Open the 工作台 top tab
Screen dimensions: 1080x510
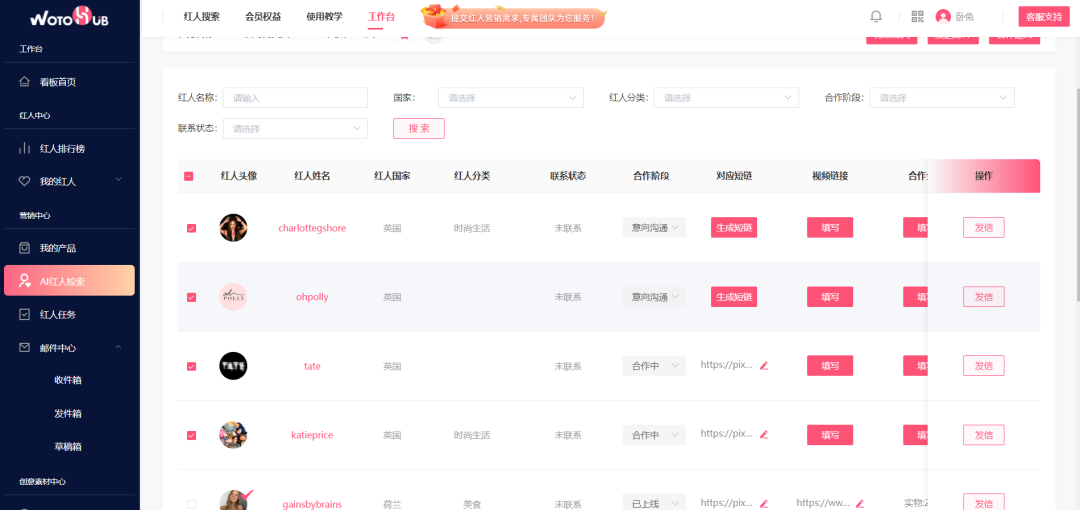[x=382, y=17]
